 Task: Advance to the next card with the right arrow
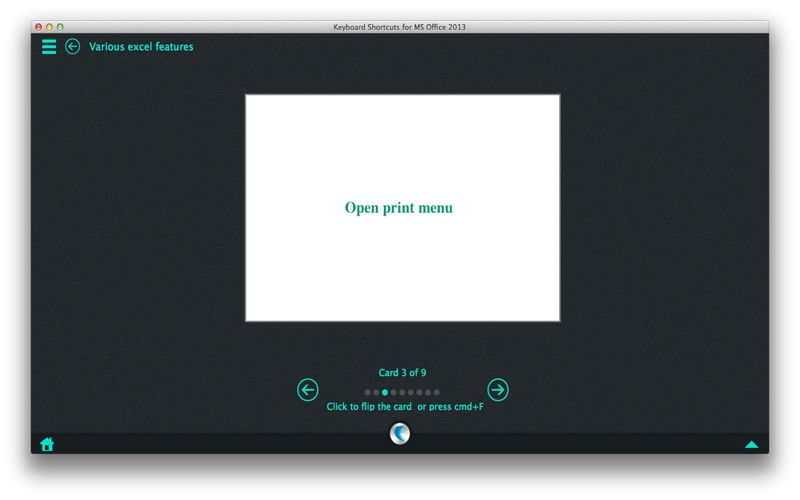[x=497, y=390]
